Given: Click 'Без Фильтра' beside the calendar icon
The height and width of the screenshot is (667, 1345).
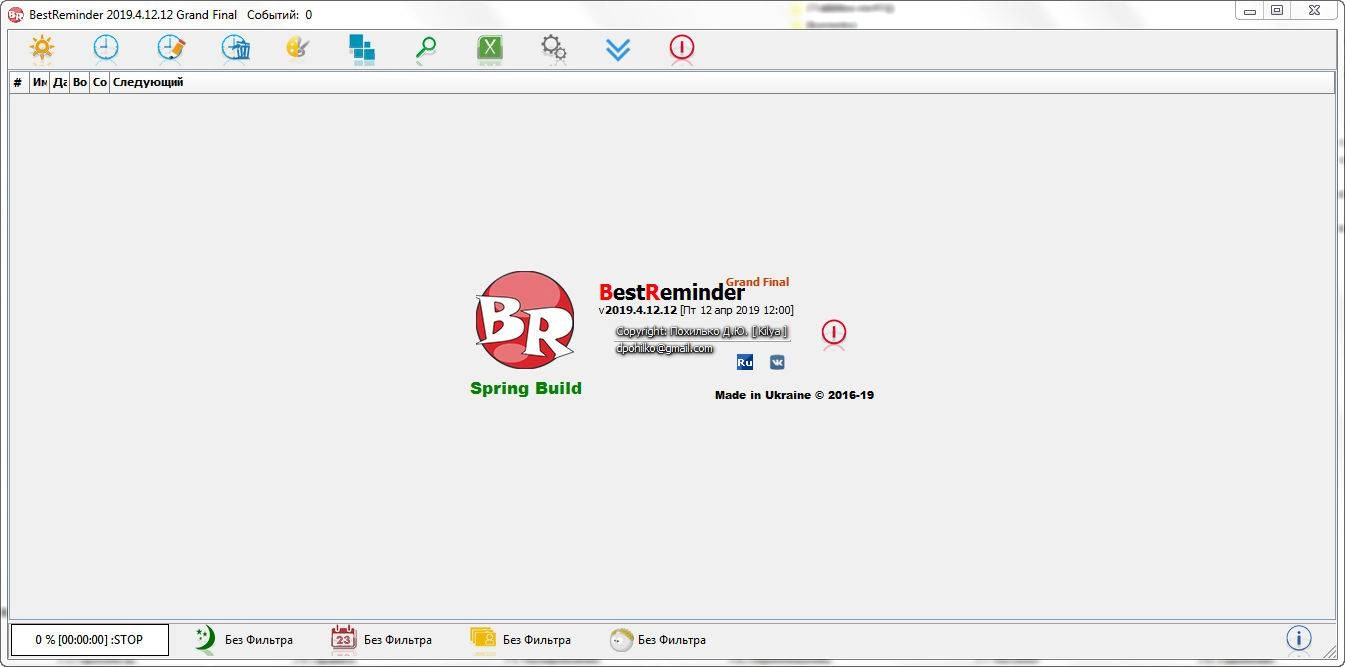Looking at the screenshot, I should (x=398, y=640).
